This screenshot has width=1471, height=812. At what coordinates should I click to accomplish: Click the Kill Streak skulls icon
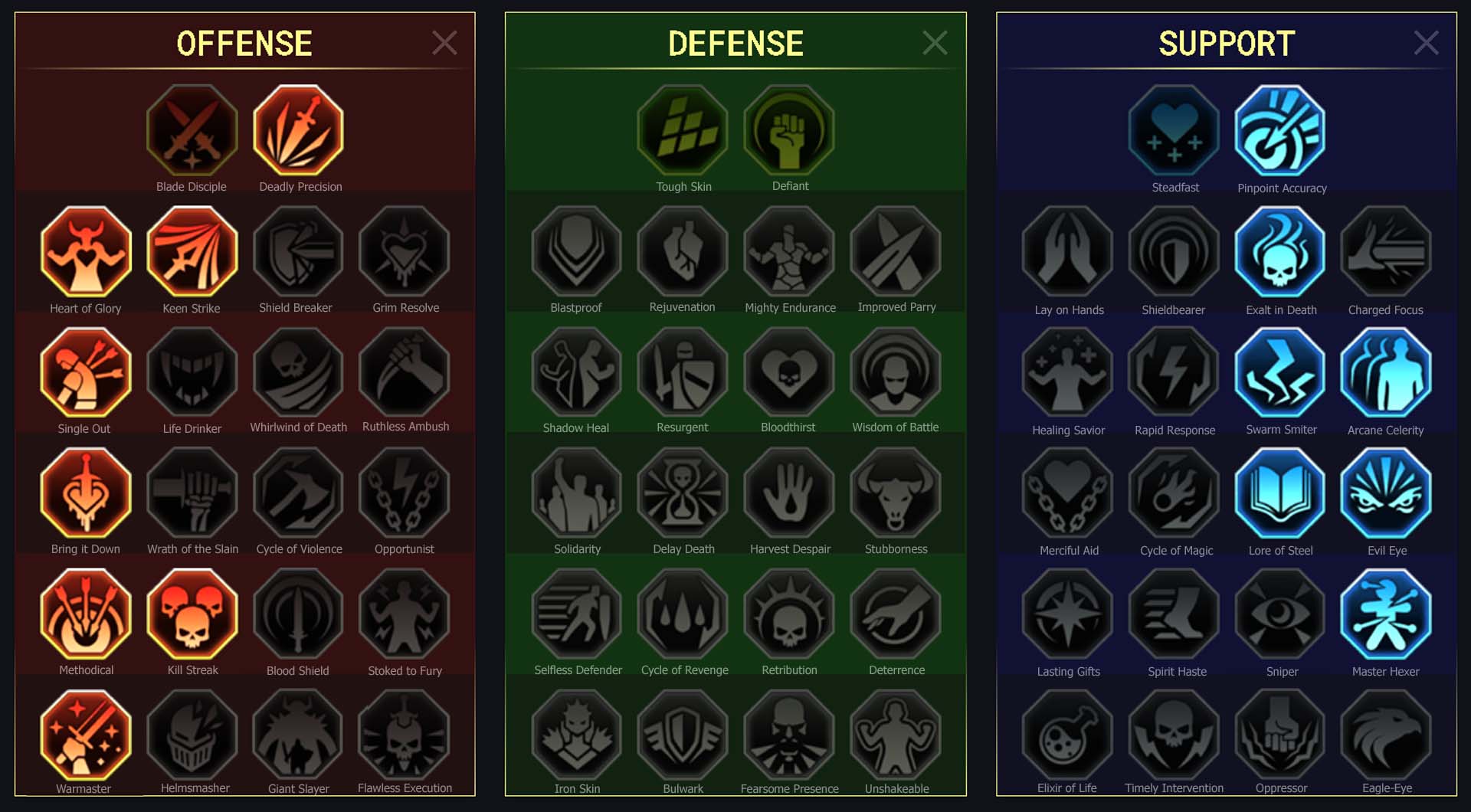(192, 614)
